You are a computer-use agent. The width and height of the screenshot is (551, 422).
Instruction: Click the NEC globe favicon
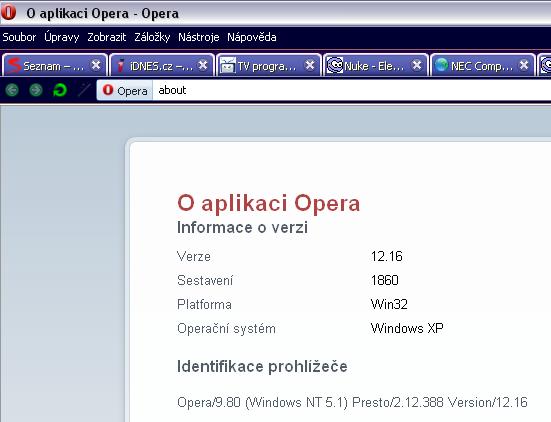pyautogui.click(x=441, y=65)
